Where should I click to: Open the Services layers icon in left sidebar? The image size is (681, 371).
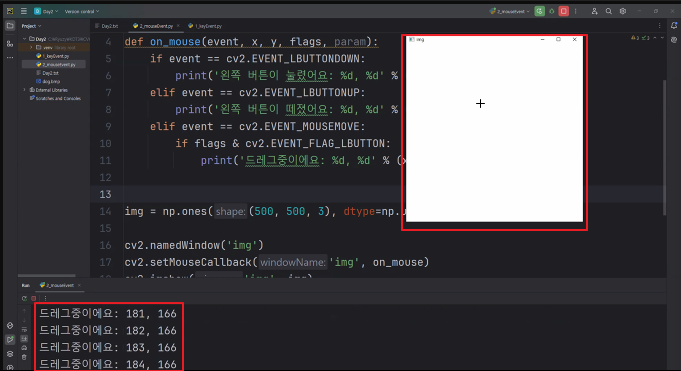[10, 354]
